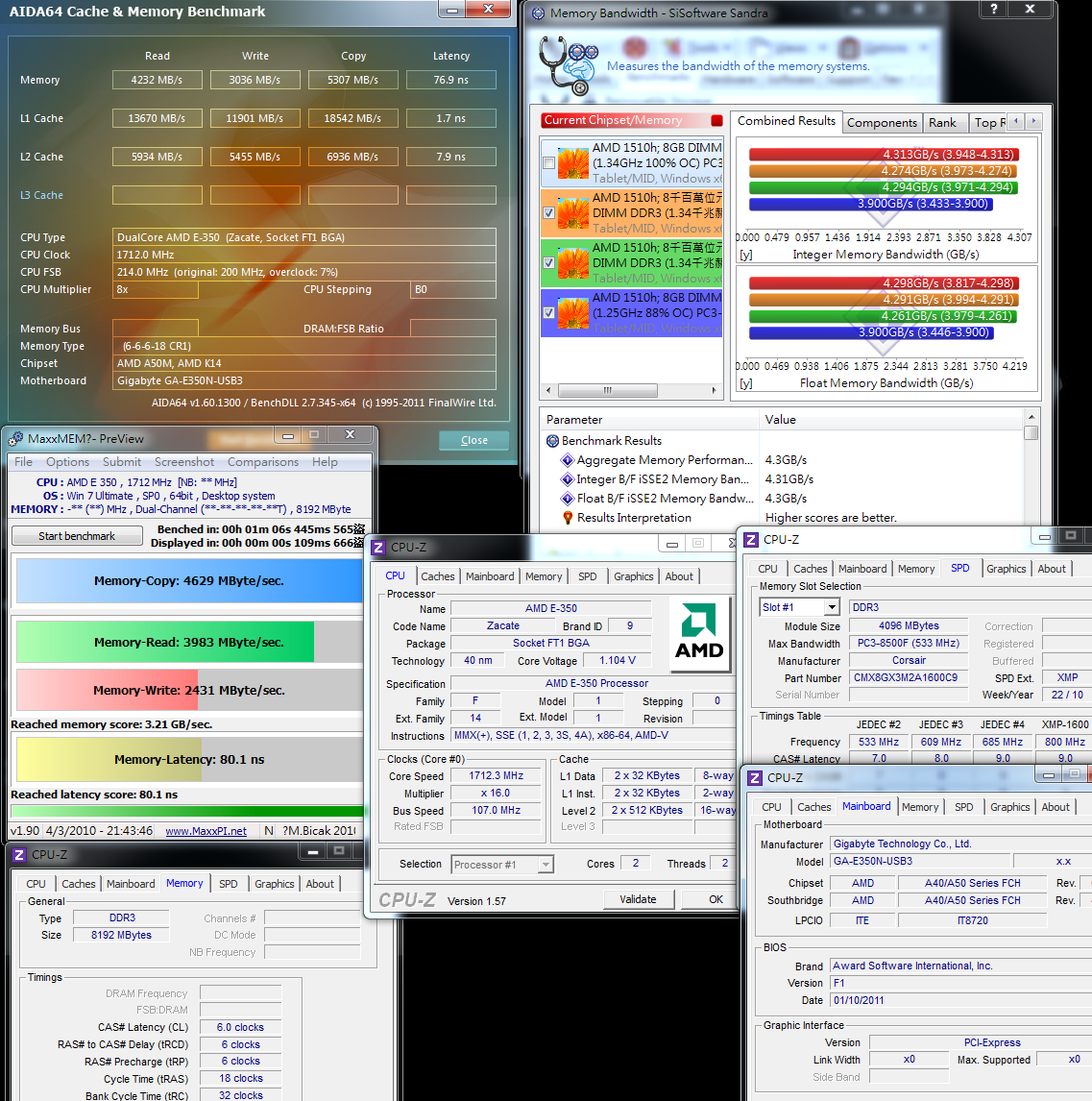
Task: Close the MaxxMEM PreView window
Action: pyautogui.click(x=351, y=435)
